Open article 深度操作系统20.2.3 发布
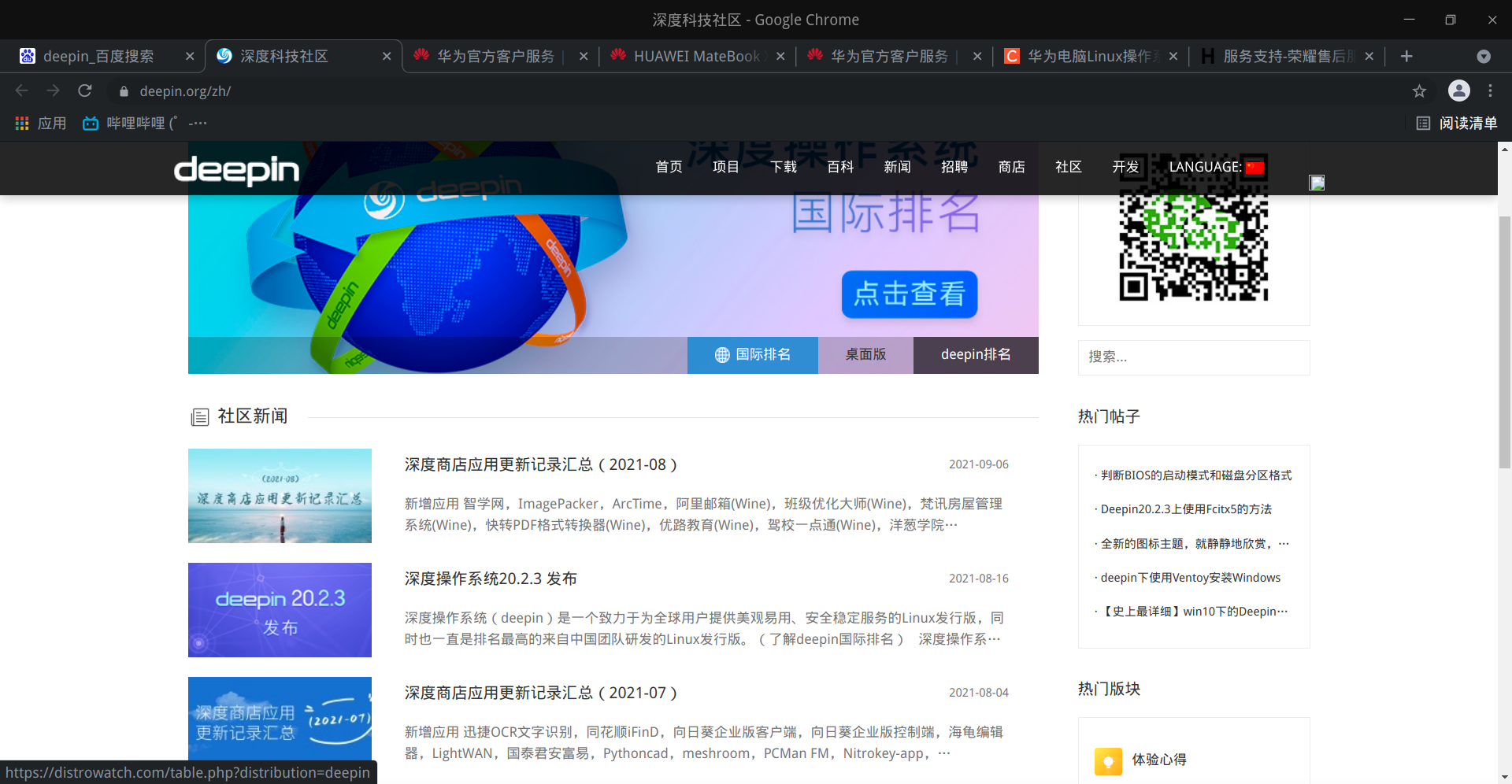Screen dimensions: 1512x784 (491, 579)
